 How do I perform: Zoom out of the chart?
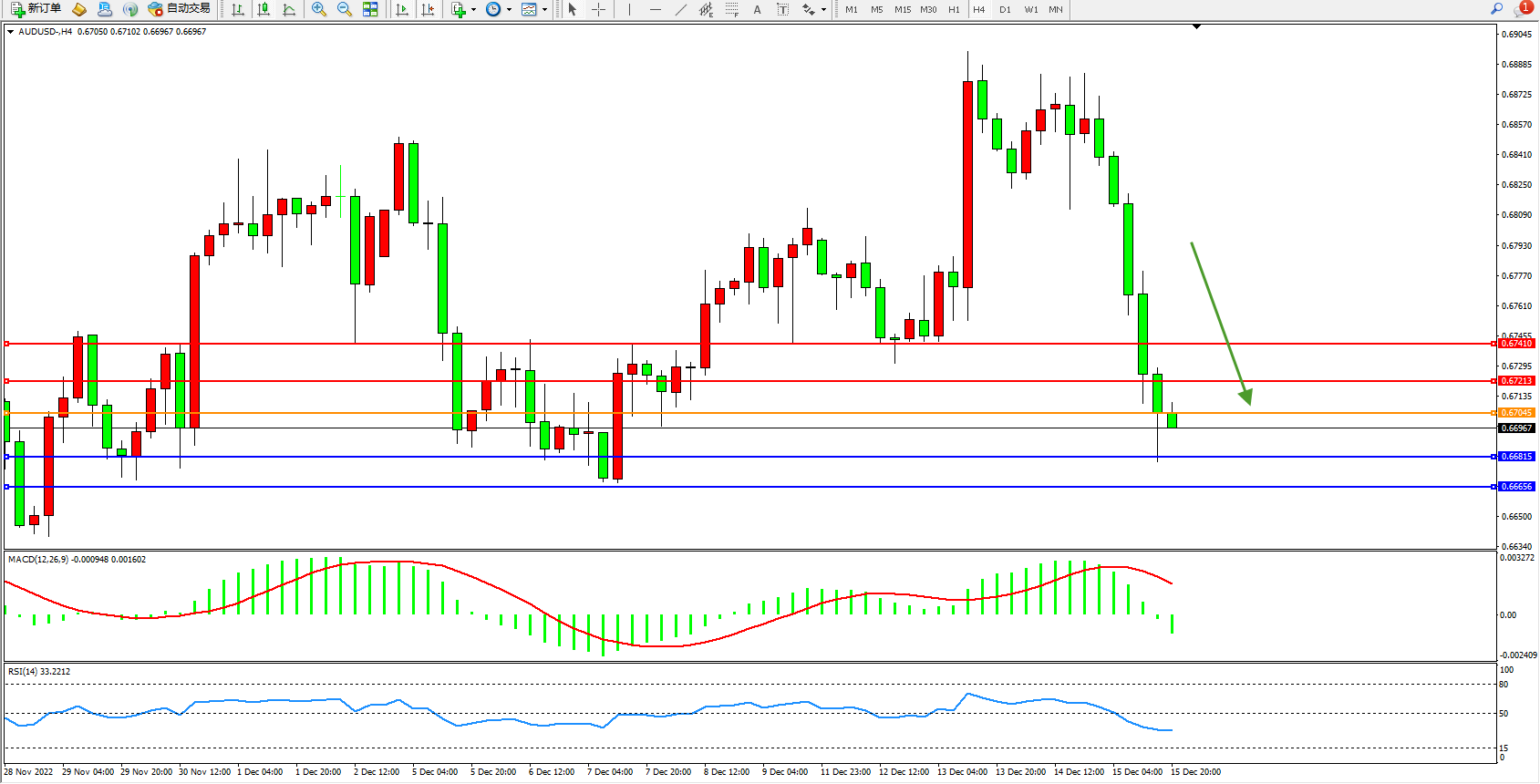click(x=345, y=9)
